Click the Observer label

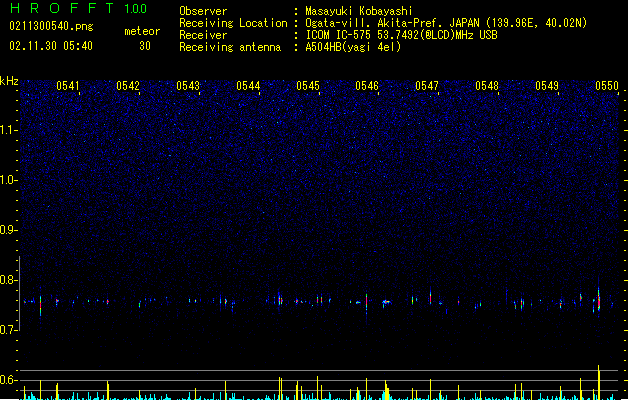203,11
